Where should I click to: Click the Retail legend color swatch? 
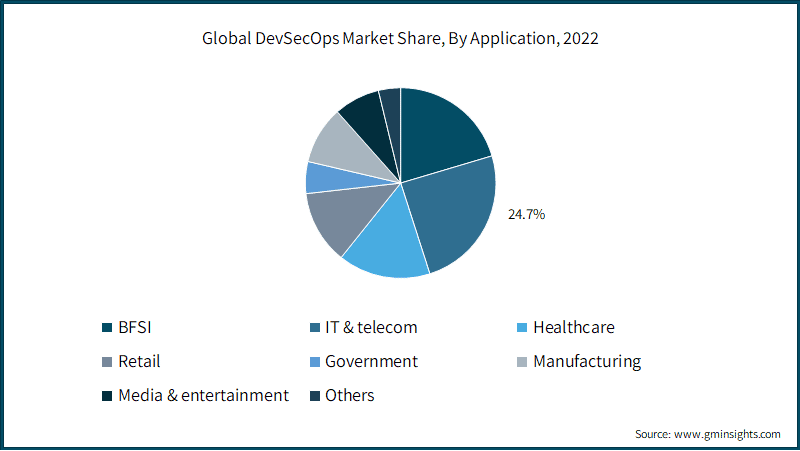click(107, 362)
